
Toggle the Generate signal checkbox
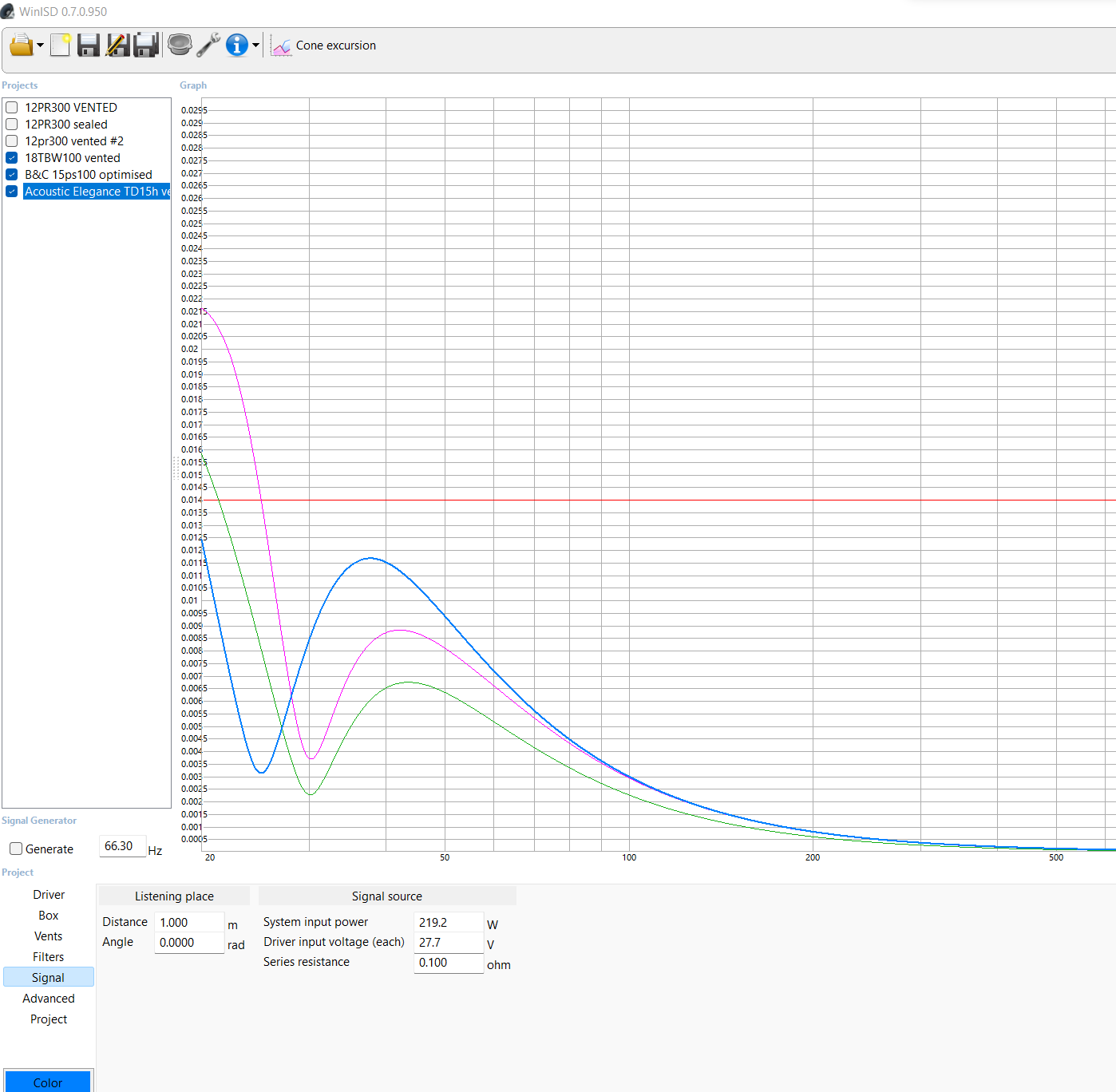pyautogui.click(x=16, y=849)
